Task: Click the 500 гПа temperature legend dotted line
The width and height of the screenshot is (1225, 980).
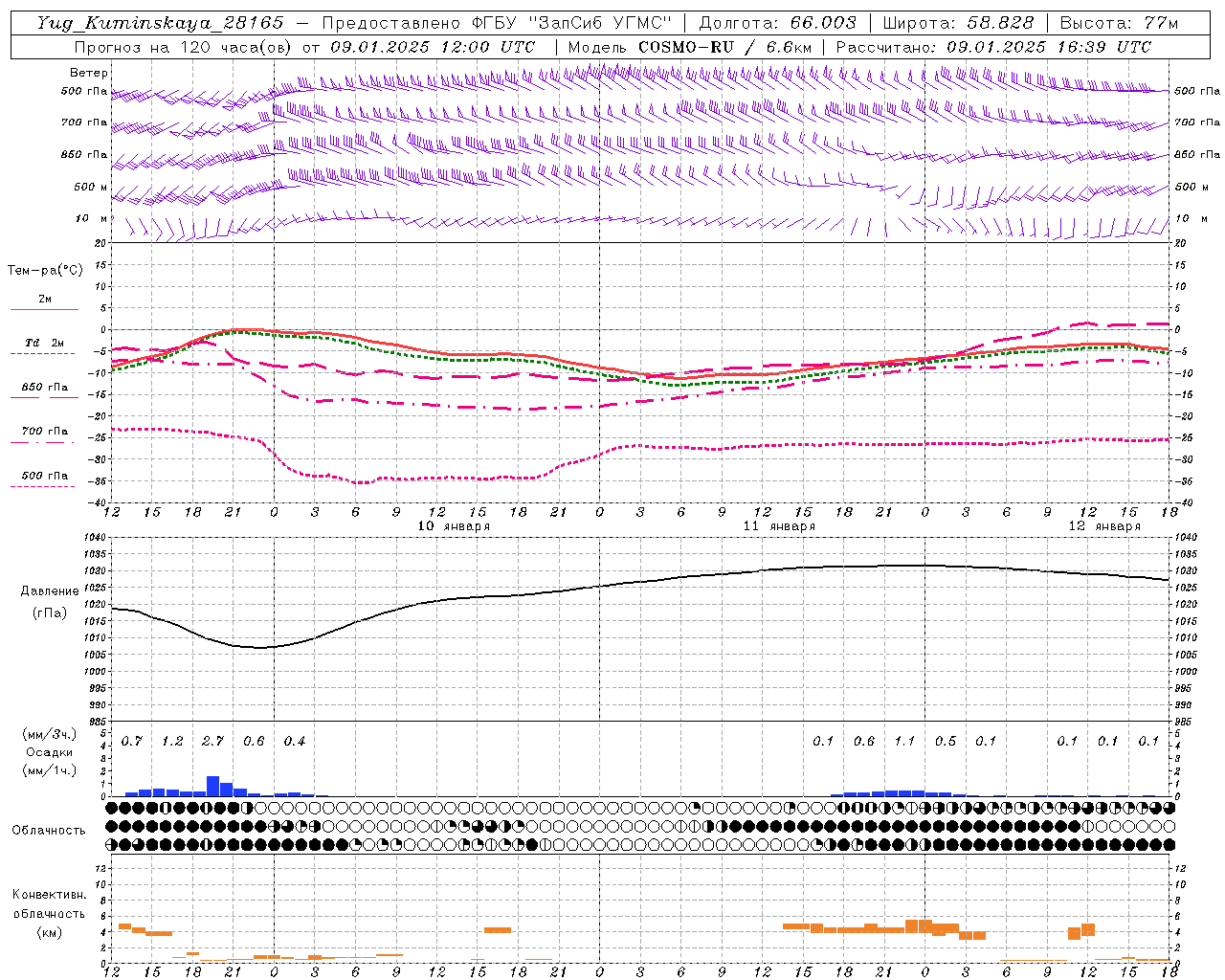Action: tap(43, 486)
